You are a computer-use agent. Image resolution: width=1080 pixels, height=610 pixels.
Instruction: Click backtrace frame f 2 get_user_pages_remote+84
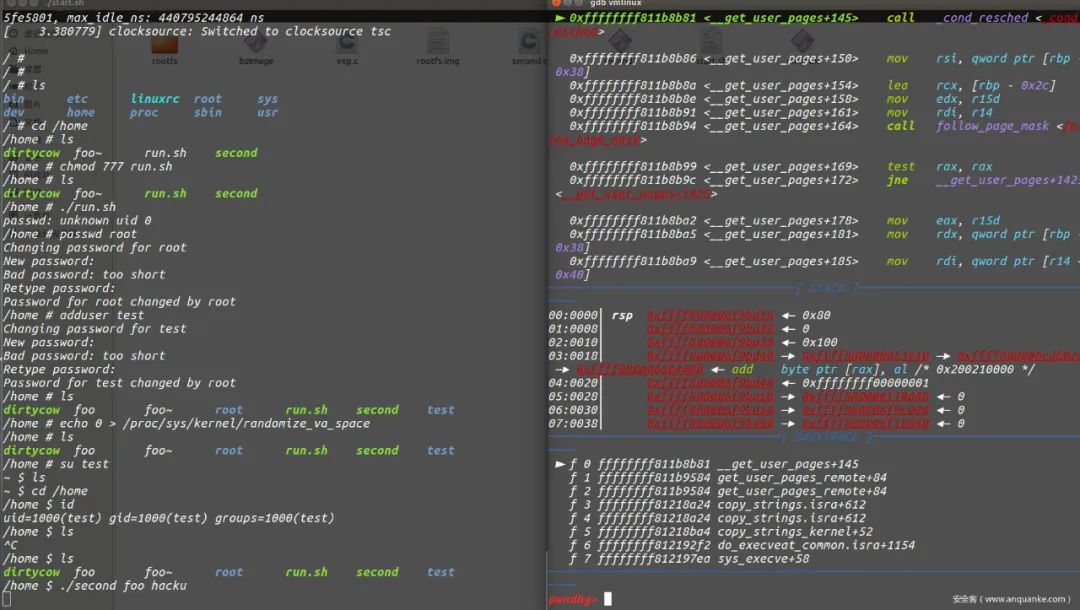pos(728,491)
